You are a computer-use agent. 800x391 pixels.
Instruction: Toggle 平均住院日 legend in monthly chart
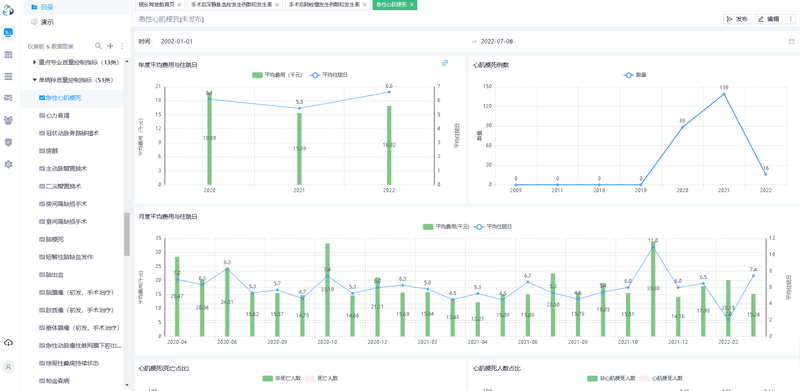(x=493, y=226)
